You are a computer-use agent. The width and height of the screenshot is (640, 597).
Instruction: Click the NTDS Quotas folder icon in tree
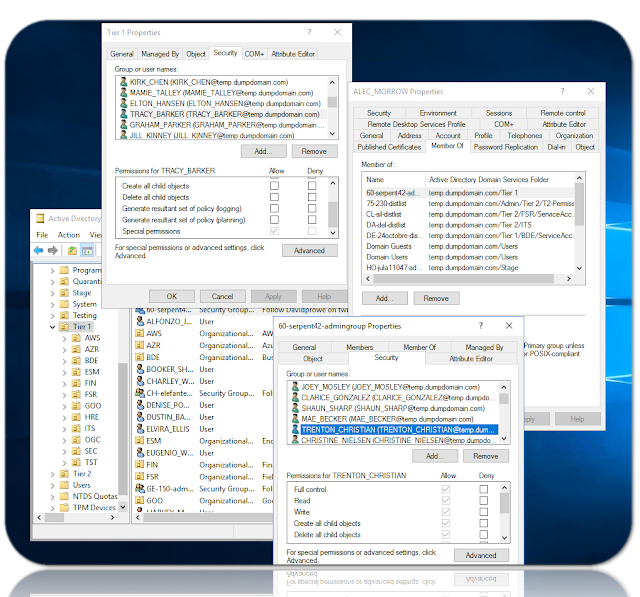point(64,496)
